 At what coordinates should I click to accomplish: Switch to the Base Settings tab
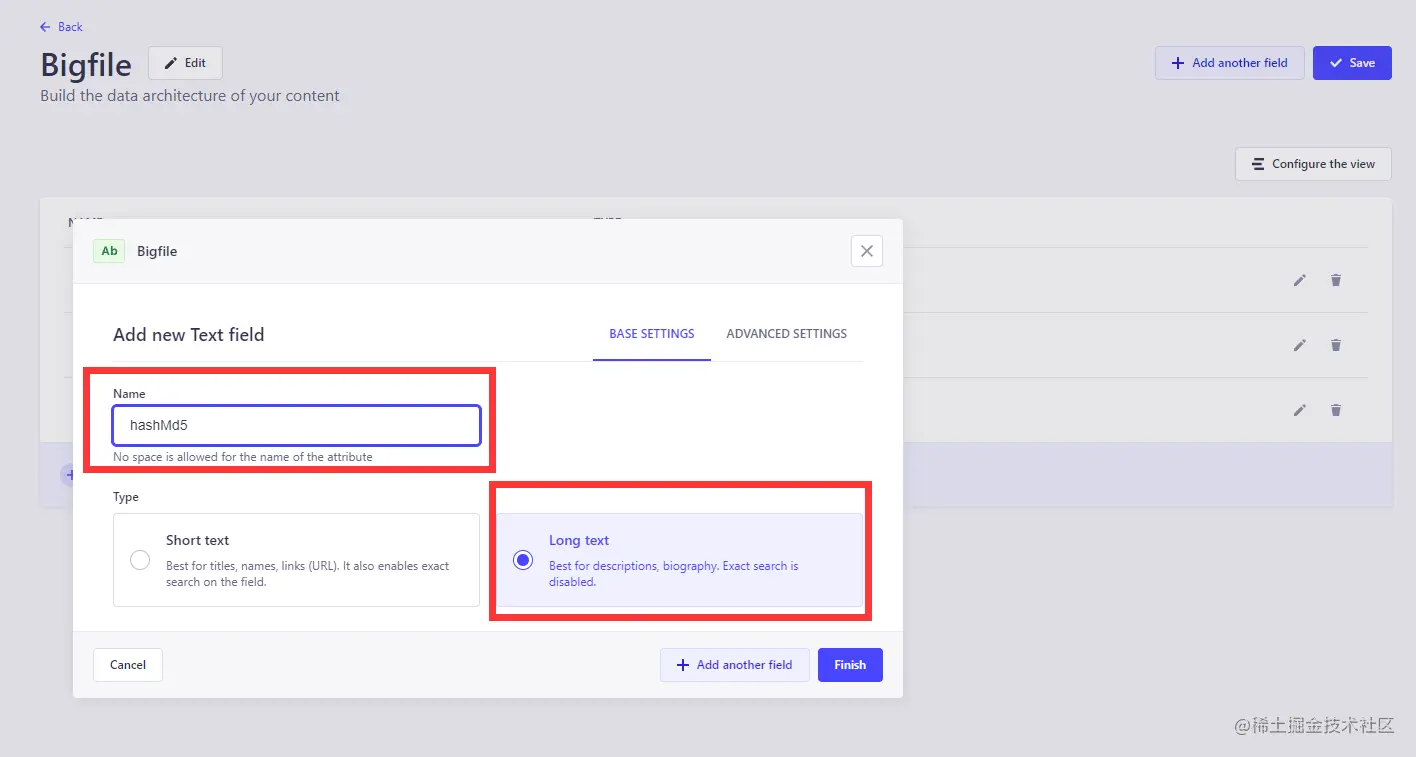point(652,334)
